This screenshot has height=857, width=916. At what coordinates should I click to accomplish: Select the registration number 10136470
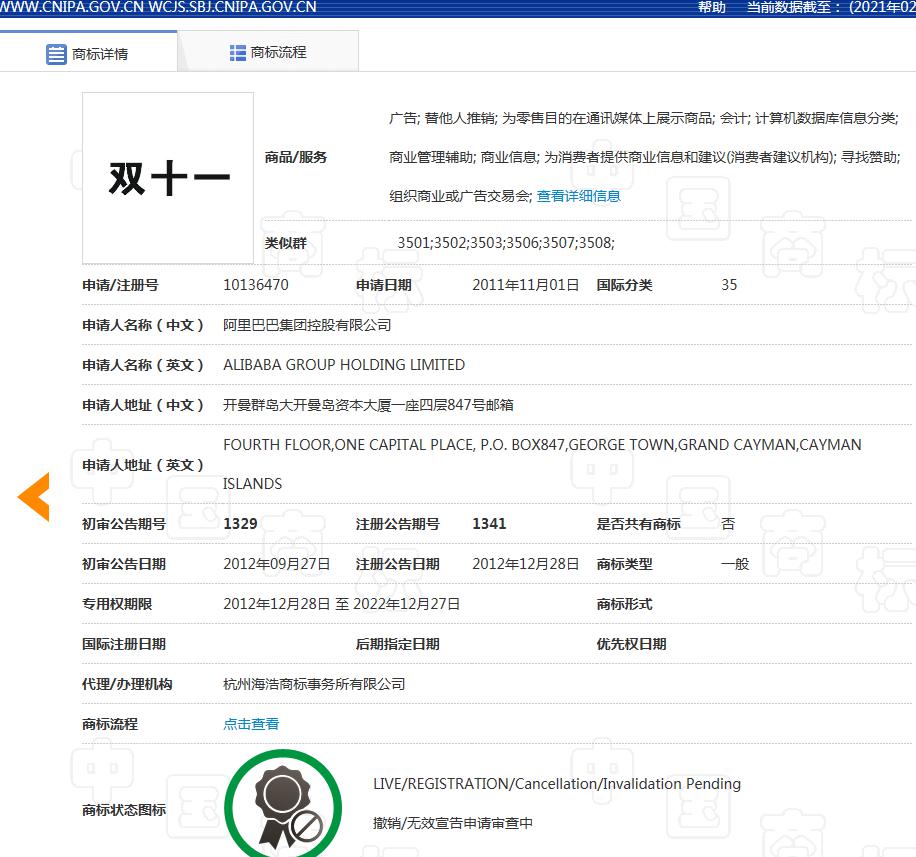pyautogui.click(x=256, y=285)
